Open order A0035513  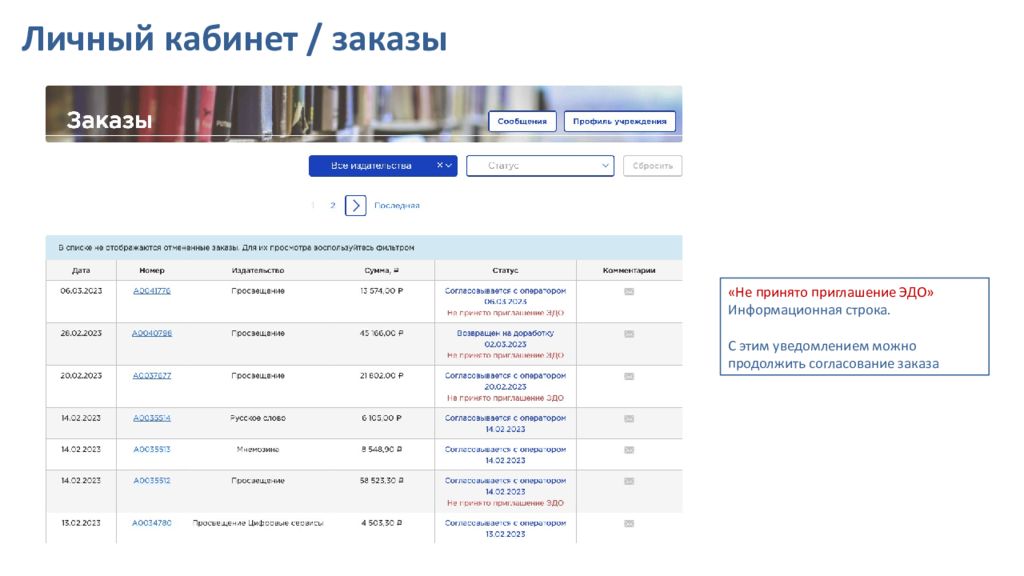[152, 449]
